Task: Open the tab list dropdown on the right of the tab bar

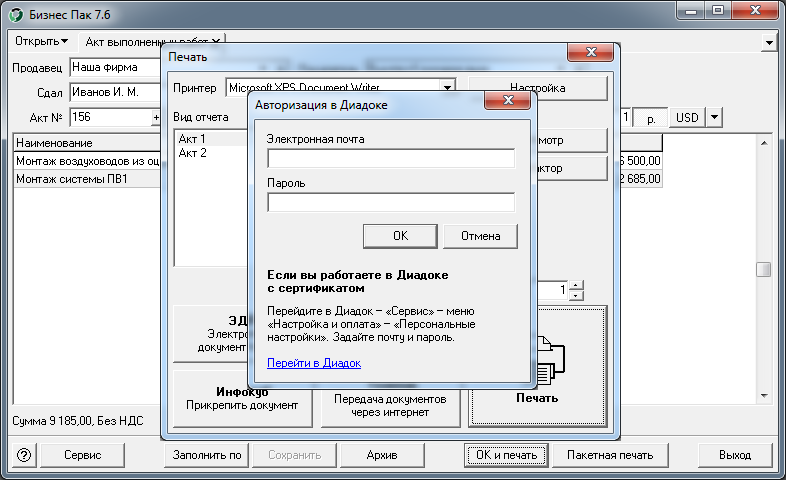Action: click(x=769, y=43)
